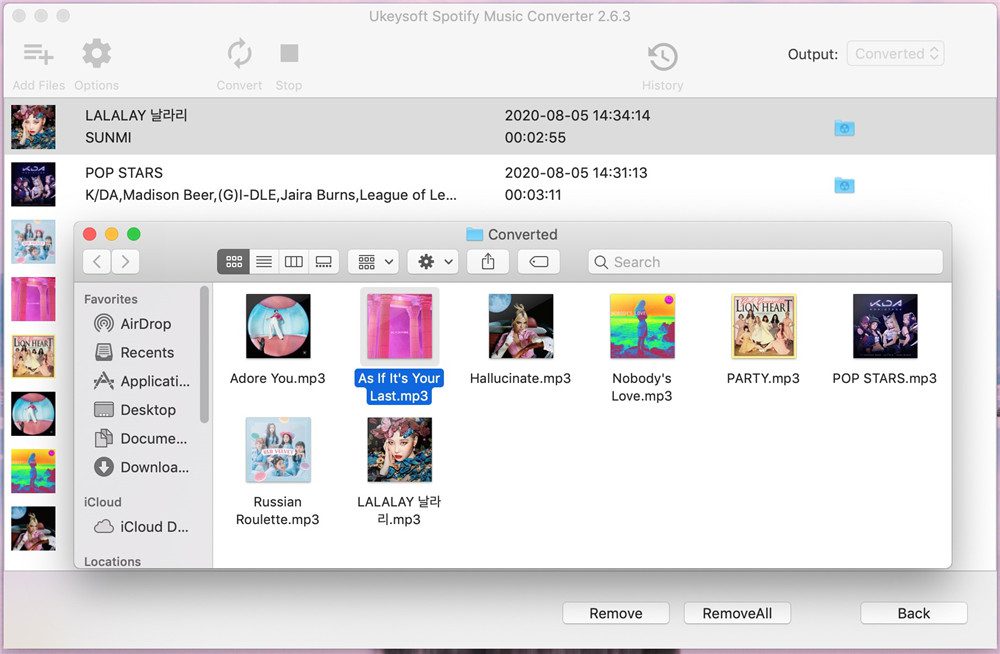This screenshot has height=654, width=1000.
Task: Open Recents in Finder sidebar
Action: [134, 352]
